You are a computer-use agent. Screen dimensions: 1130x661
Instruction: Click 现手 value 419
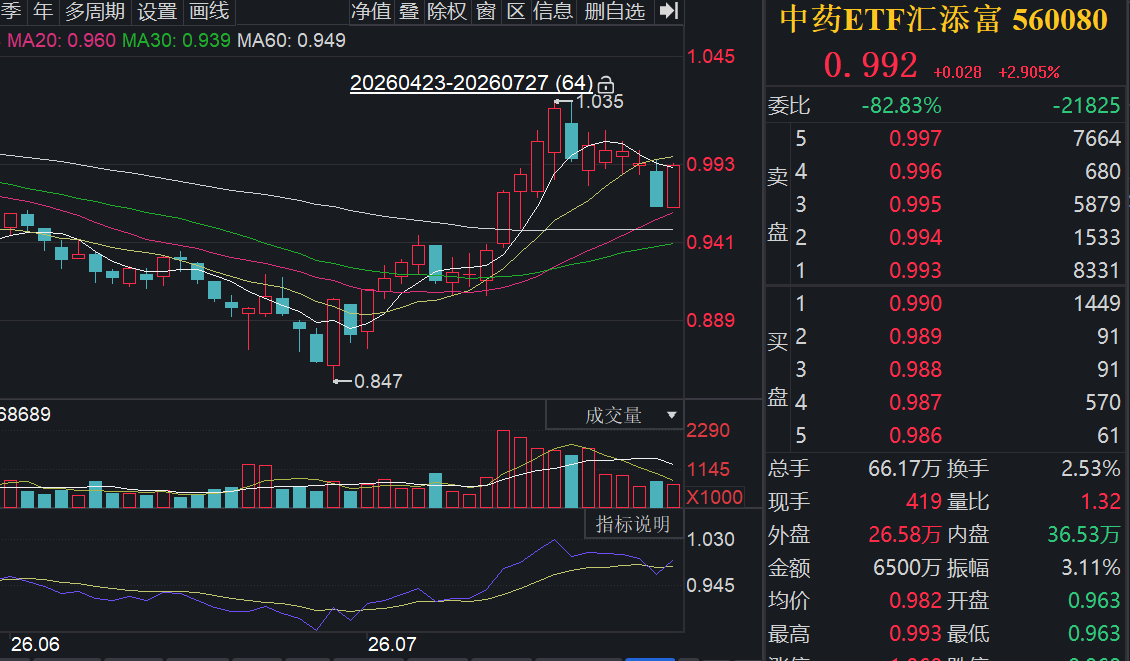pos(924,502)
